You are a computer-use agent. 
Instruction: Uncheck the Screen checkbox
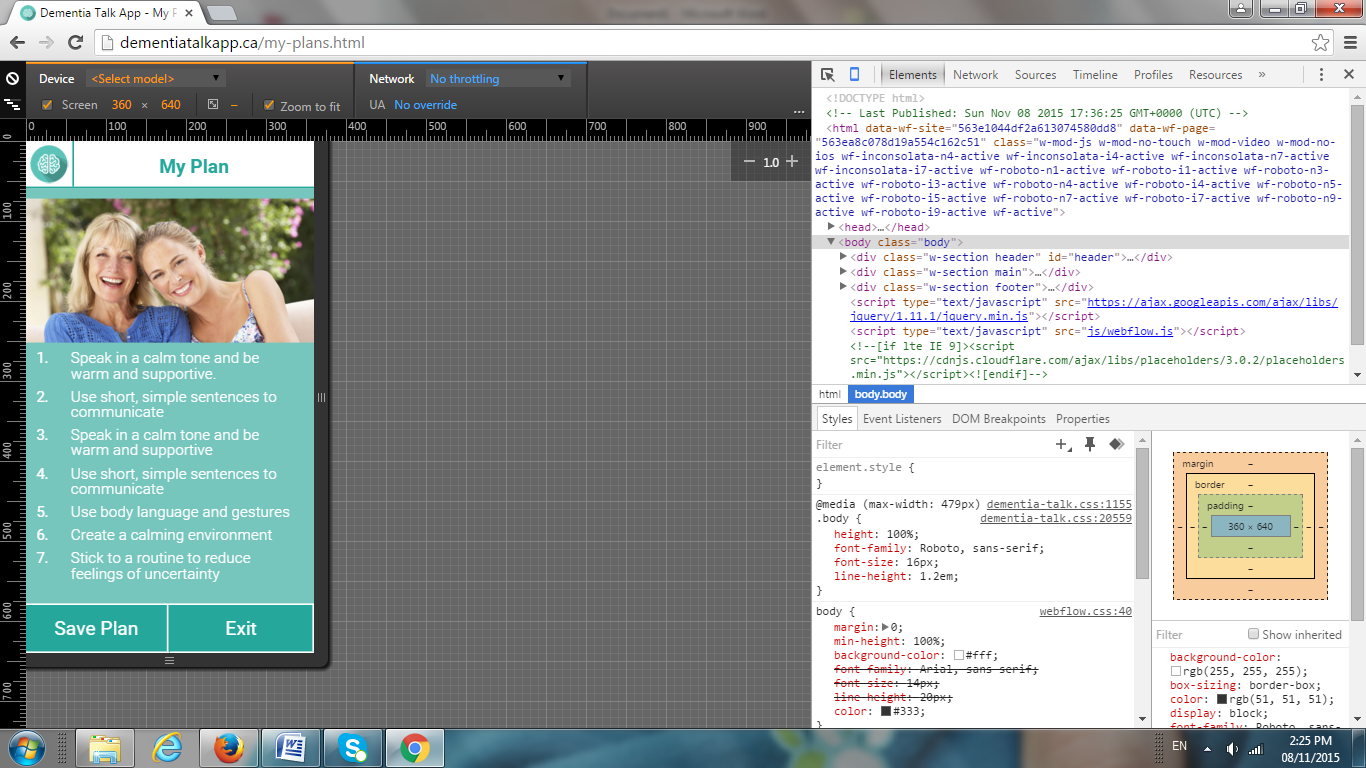[x=47, y=105]
